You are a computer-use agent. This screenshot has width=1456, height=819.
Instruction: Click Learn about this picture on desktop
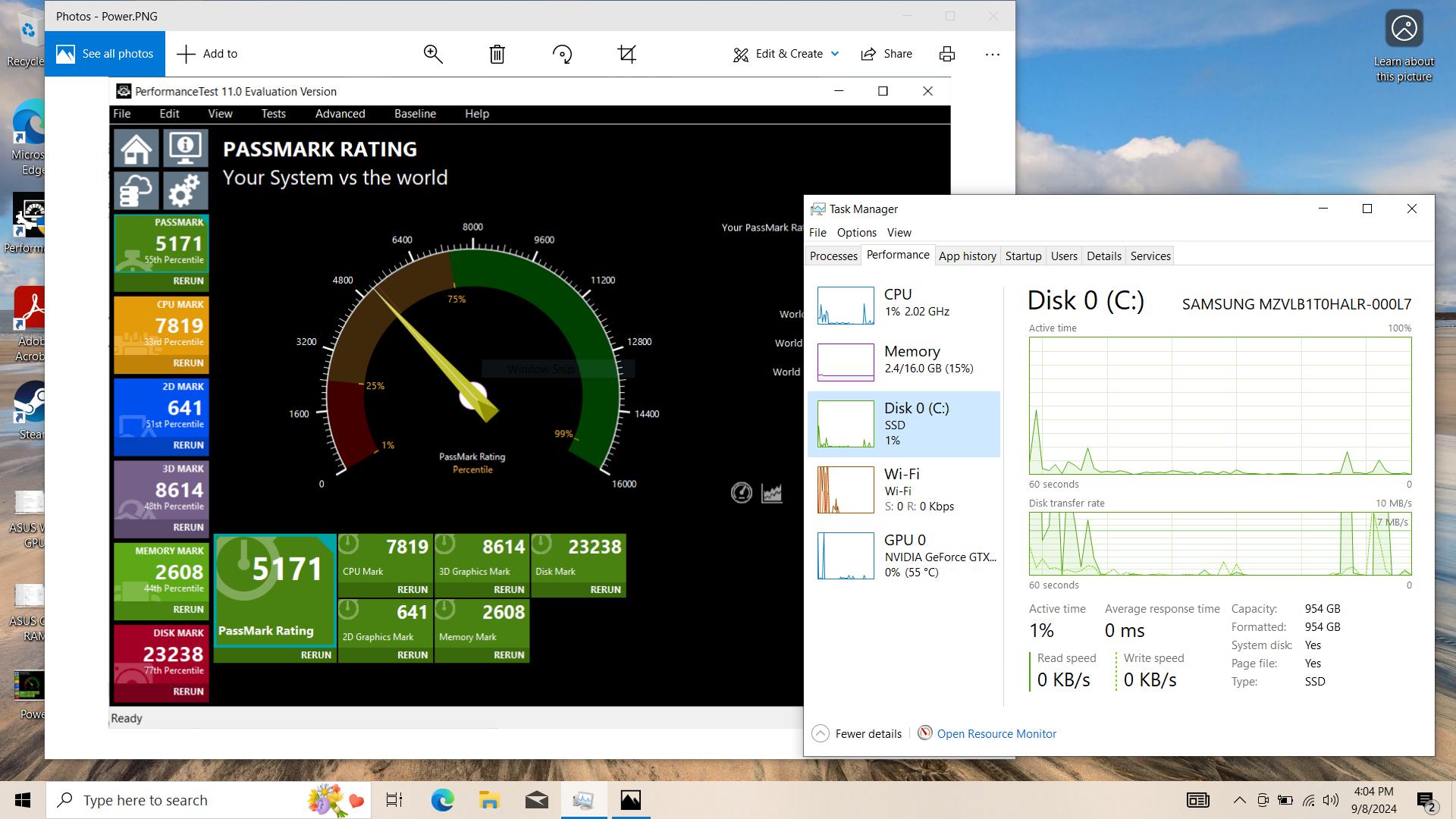tap(1404, 45)
